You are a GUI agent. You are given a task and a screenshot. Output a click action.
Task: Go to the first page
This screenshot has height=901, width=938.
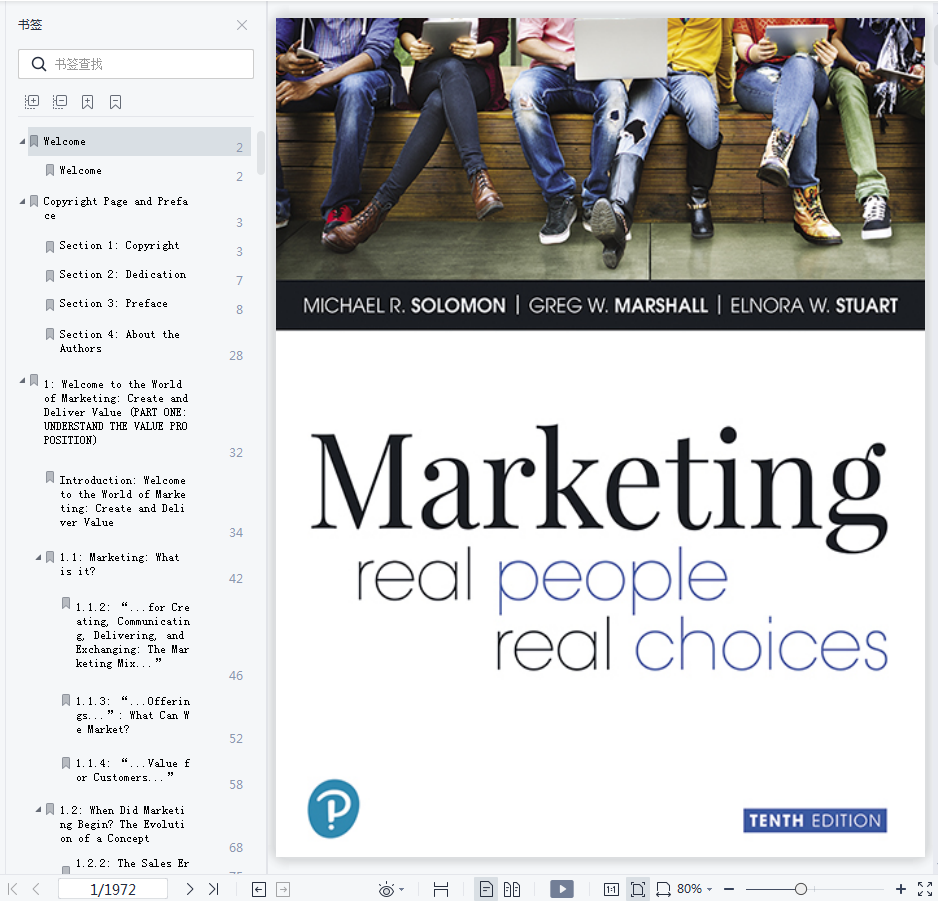click(13, 889)
